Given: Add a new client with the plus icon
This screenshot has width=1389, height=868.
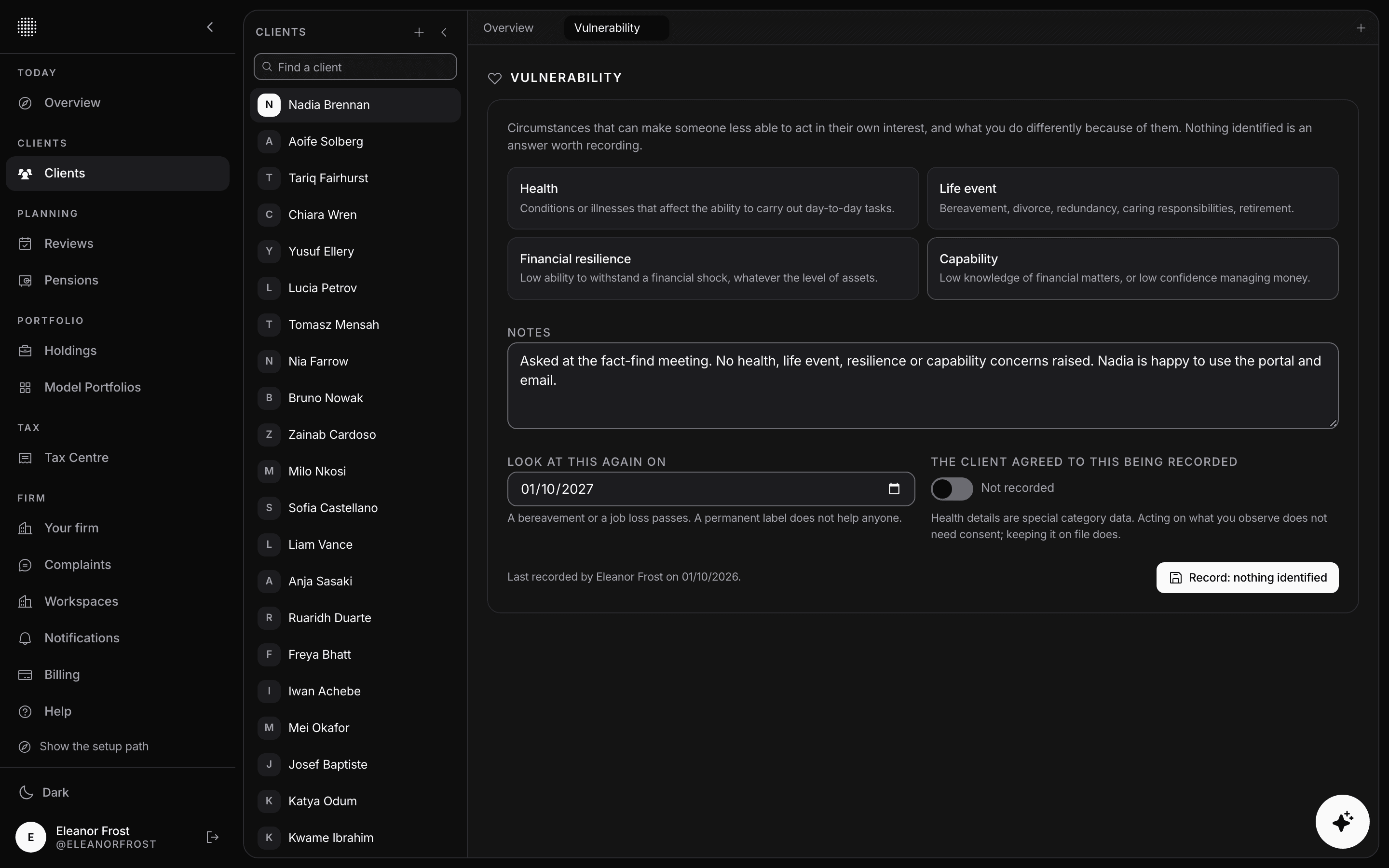Looking at the screenshot, I should click(x=419, y=32).
